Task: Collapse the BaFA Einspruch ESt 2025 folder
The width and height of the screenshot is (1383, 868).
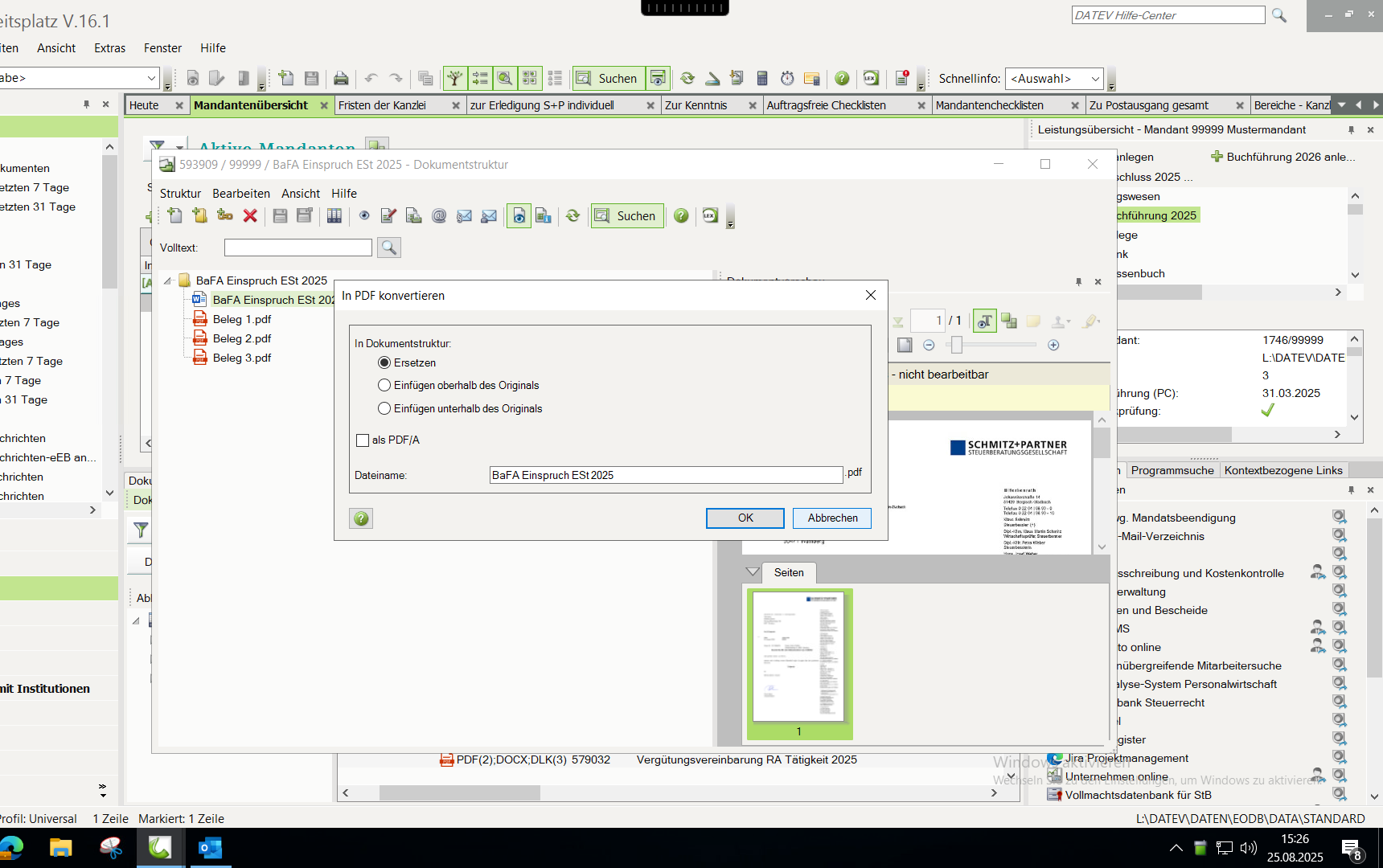Action: pos(167,280)
